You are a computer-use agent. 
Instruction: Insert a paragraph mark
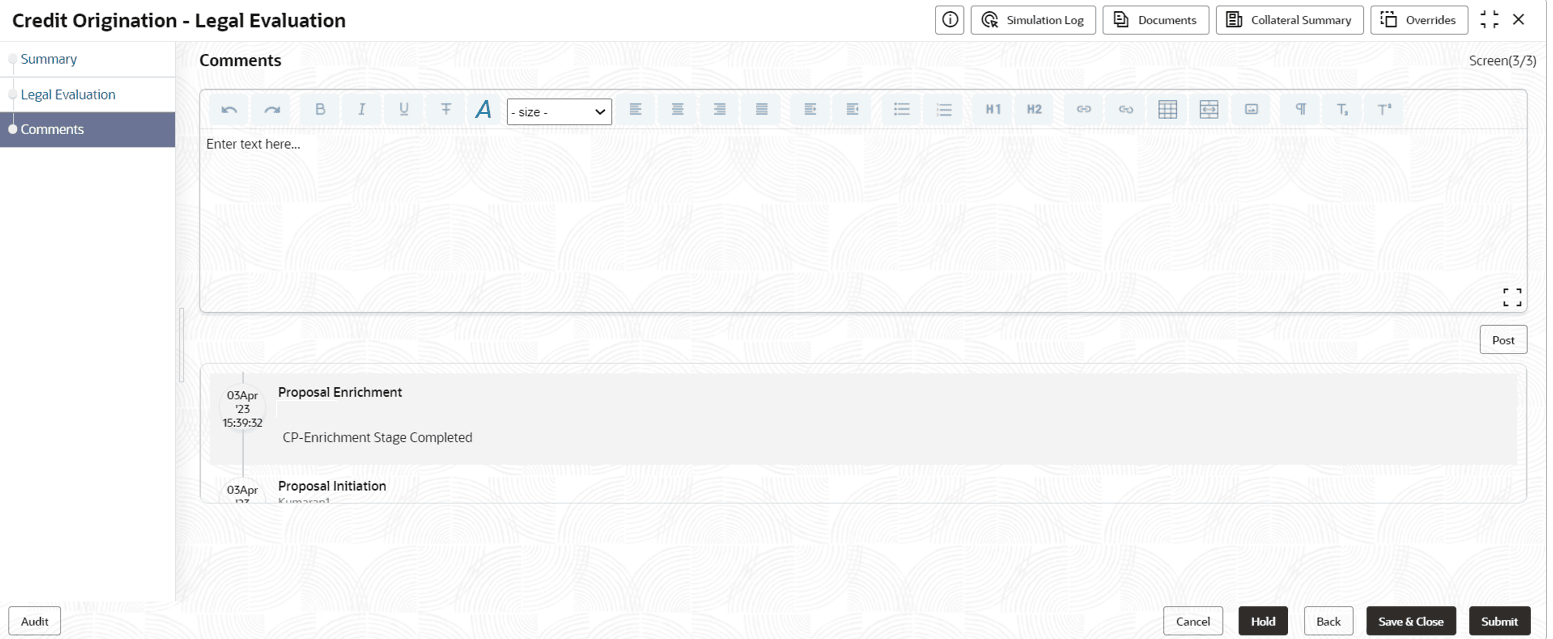(1301, 110)
